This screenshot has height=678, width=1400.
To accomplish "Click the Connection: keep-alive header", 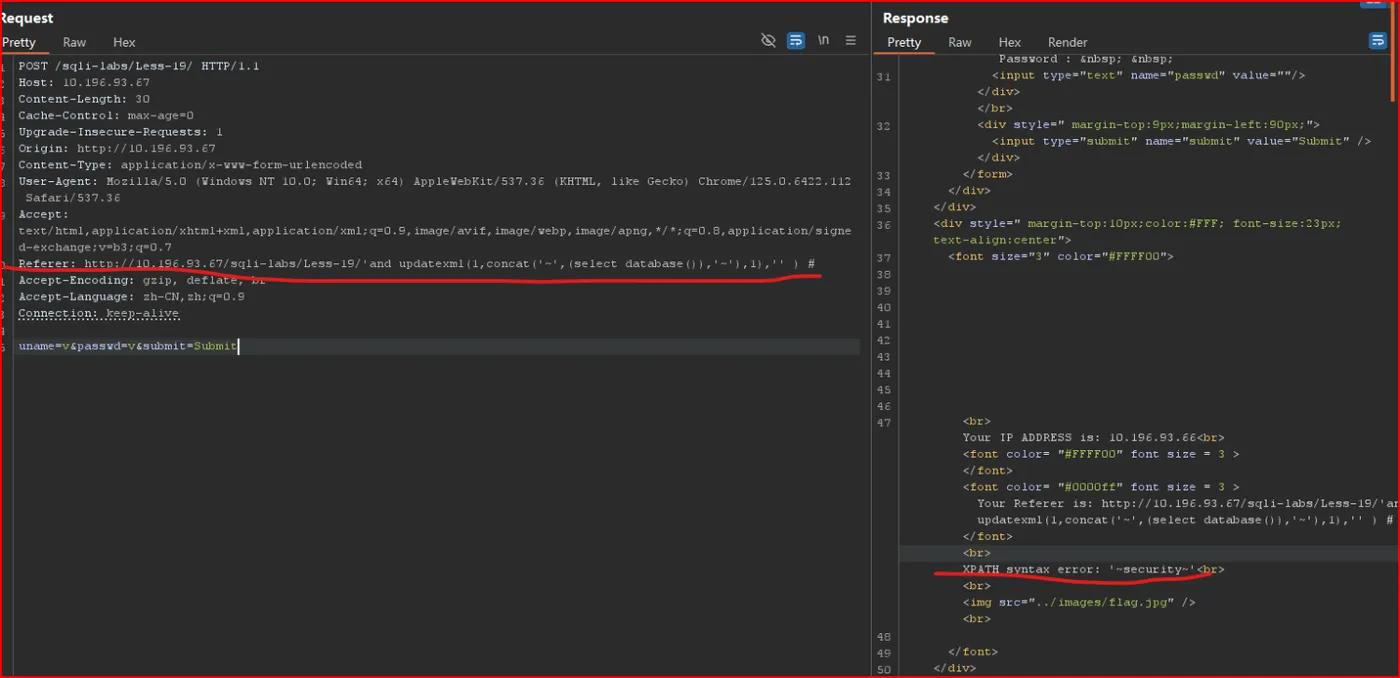I will (x=99, y=313).
